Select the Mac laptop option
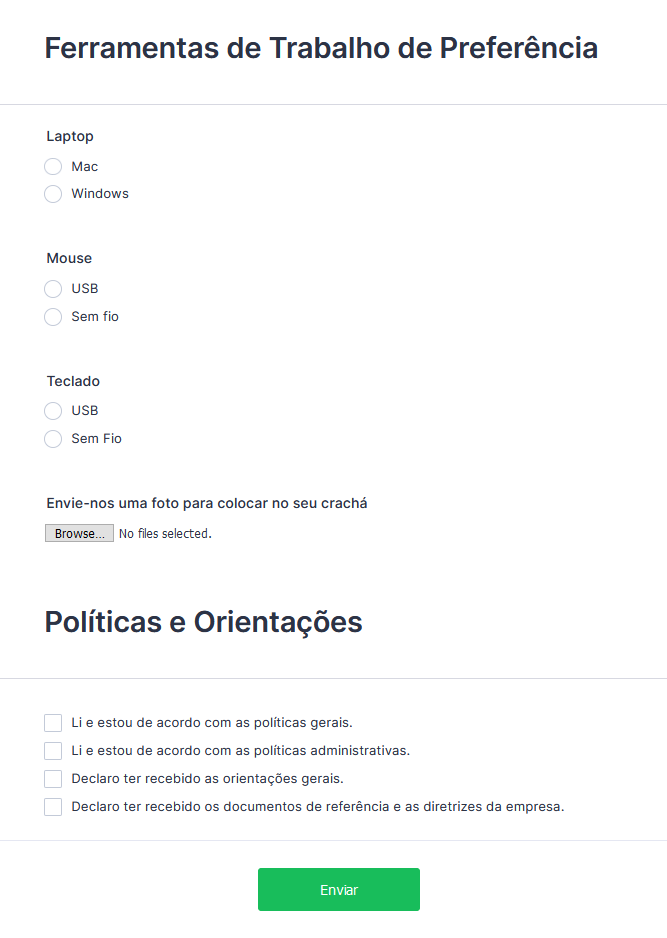The height and width of the screenshot is (938, 667). (x=53, y=166)
